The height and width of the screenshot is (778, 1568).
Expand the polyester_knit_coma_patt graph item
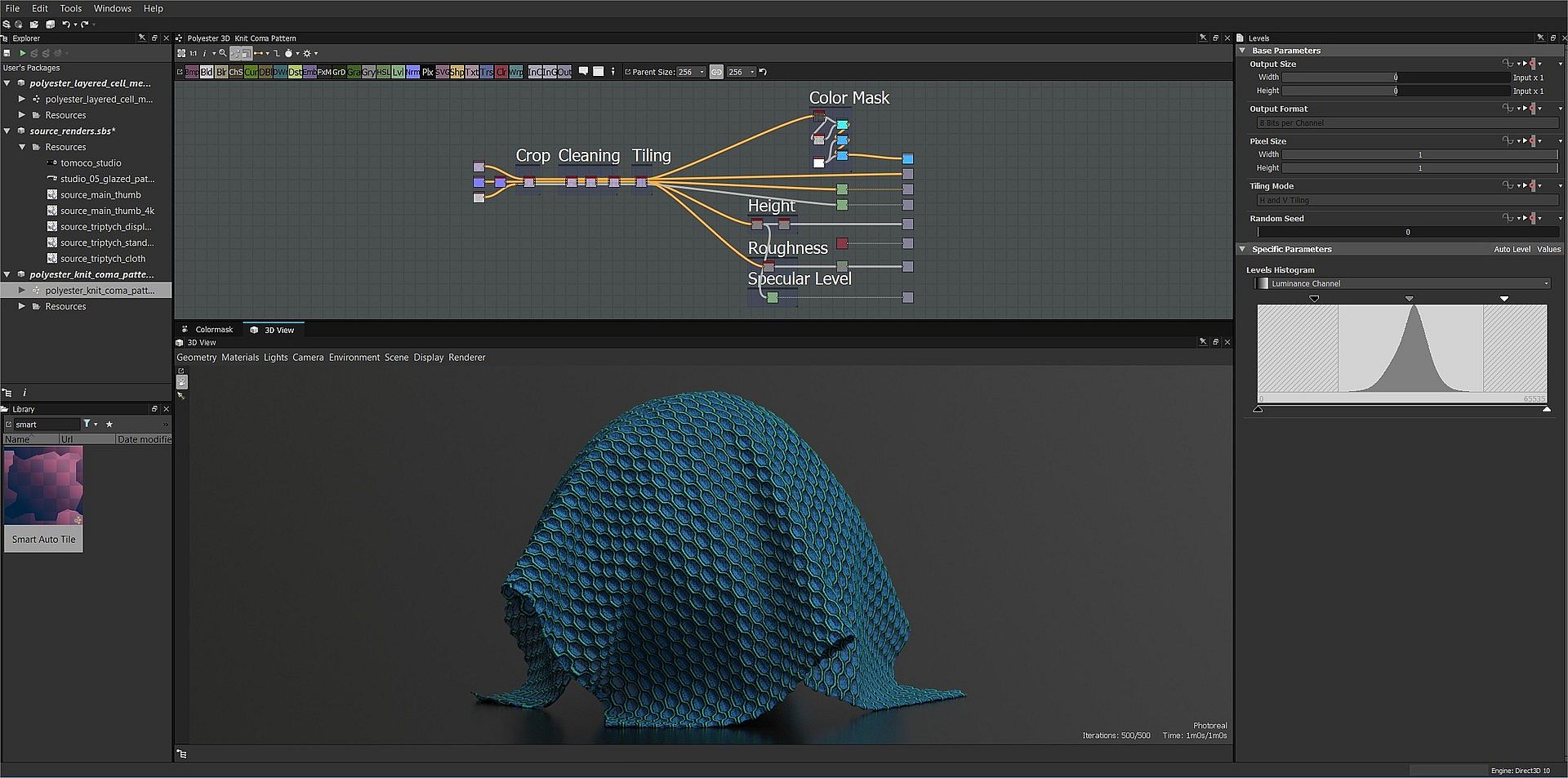[22, 291]
